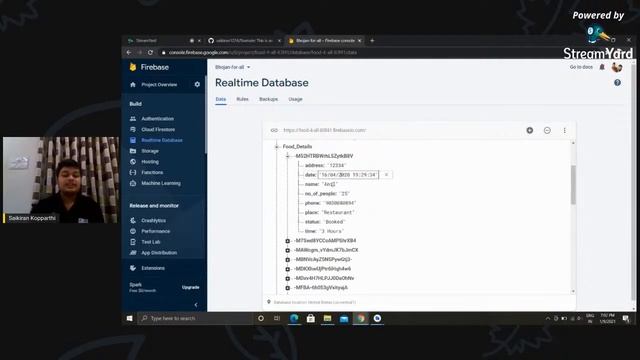
Task: Open the three-dot database options menu
Action: (564, 130)
